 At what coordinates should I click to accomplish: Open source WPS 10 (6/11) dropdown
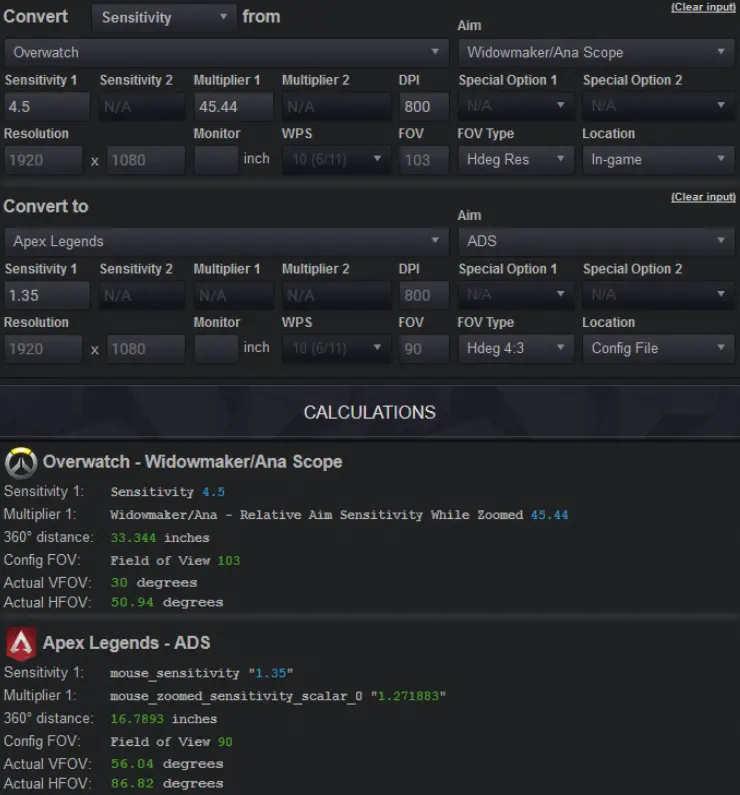point(337,160)
